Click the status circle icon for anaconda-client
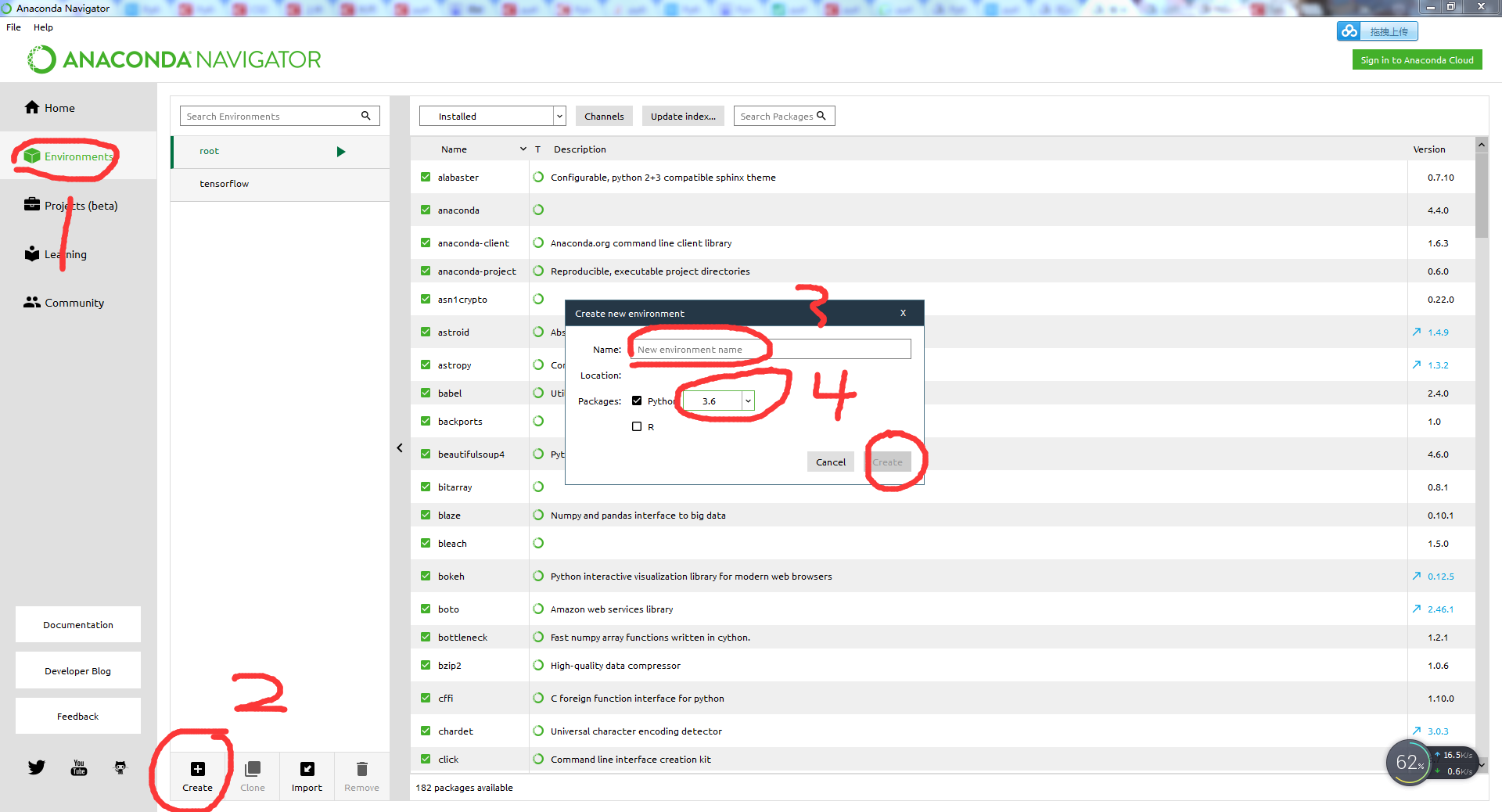This screenshot has height=812, width=1502. pos(538,243)
